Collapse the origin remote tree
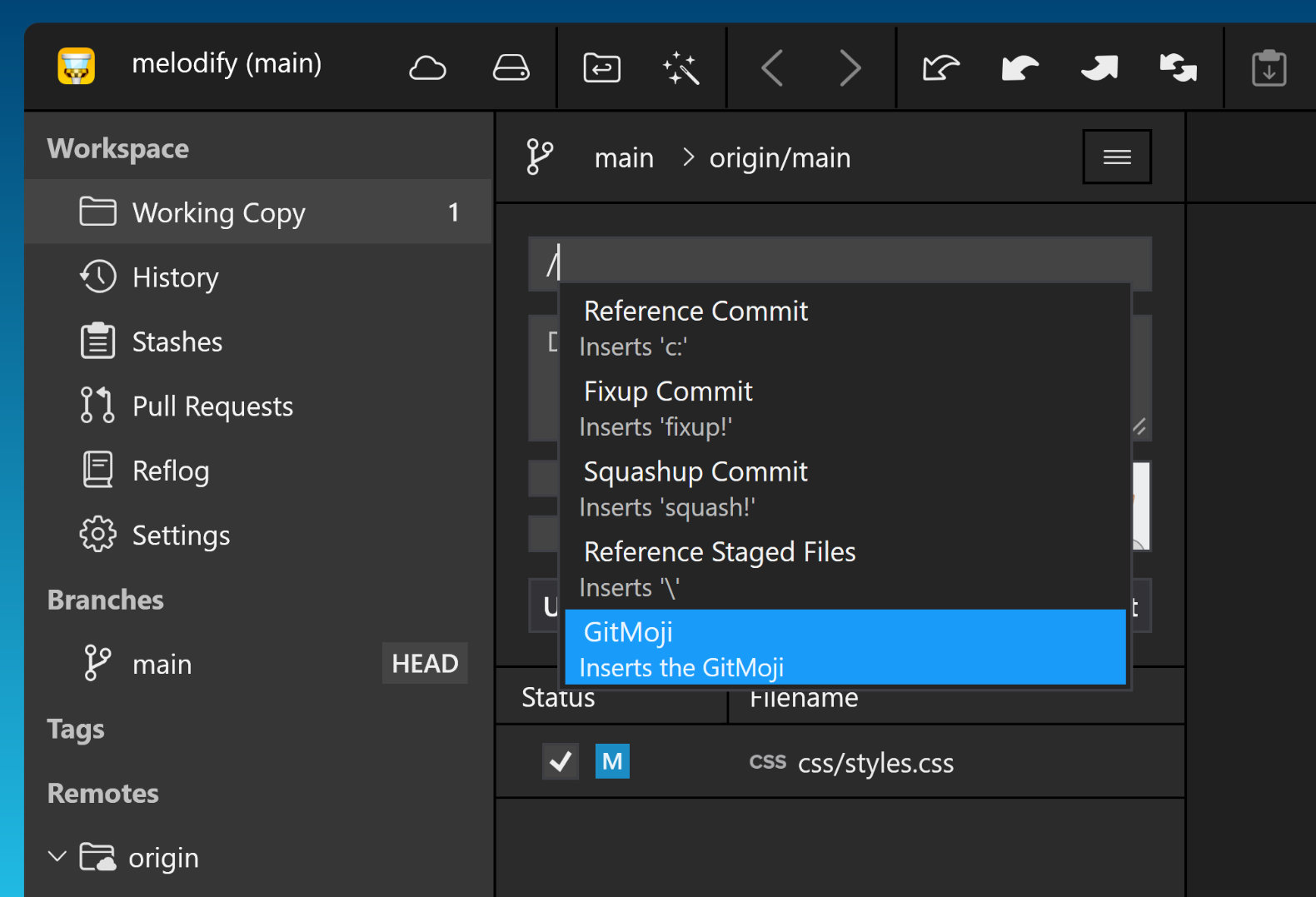This screenshot has width=1316, height=897. click(57, 857)
